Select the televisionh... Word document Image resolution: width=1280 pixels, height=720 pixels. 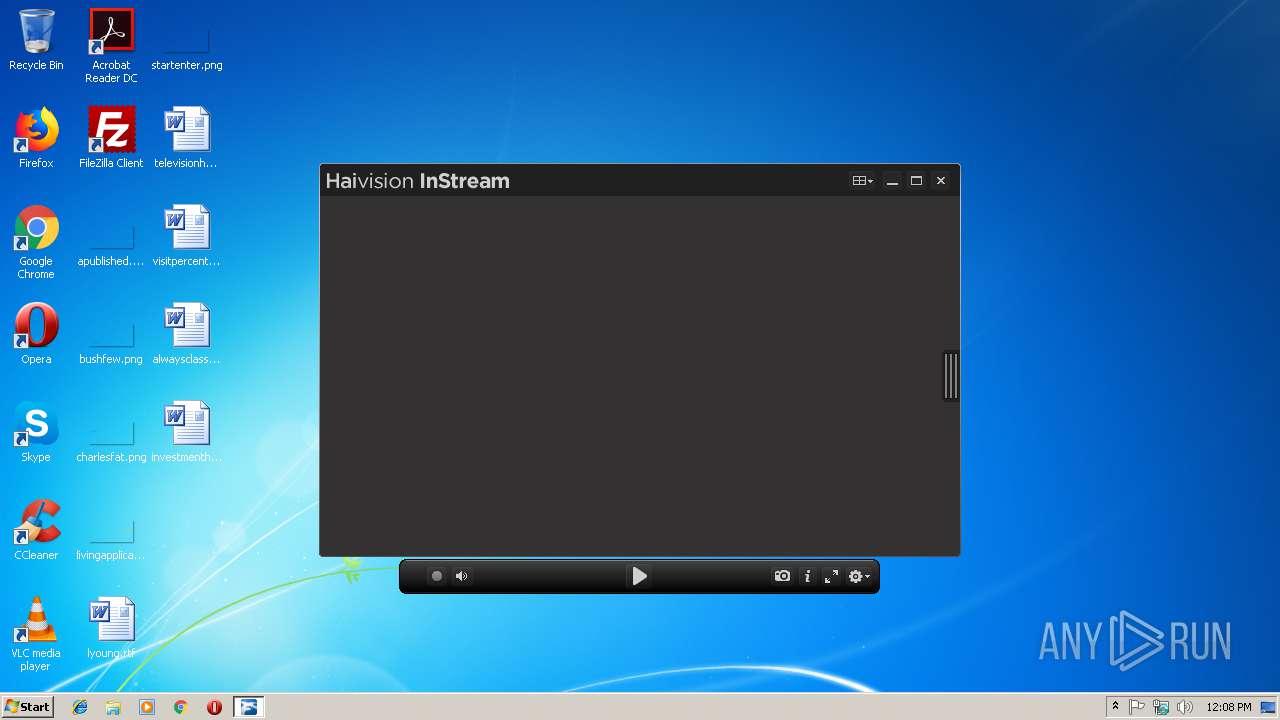pos(186,138)
